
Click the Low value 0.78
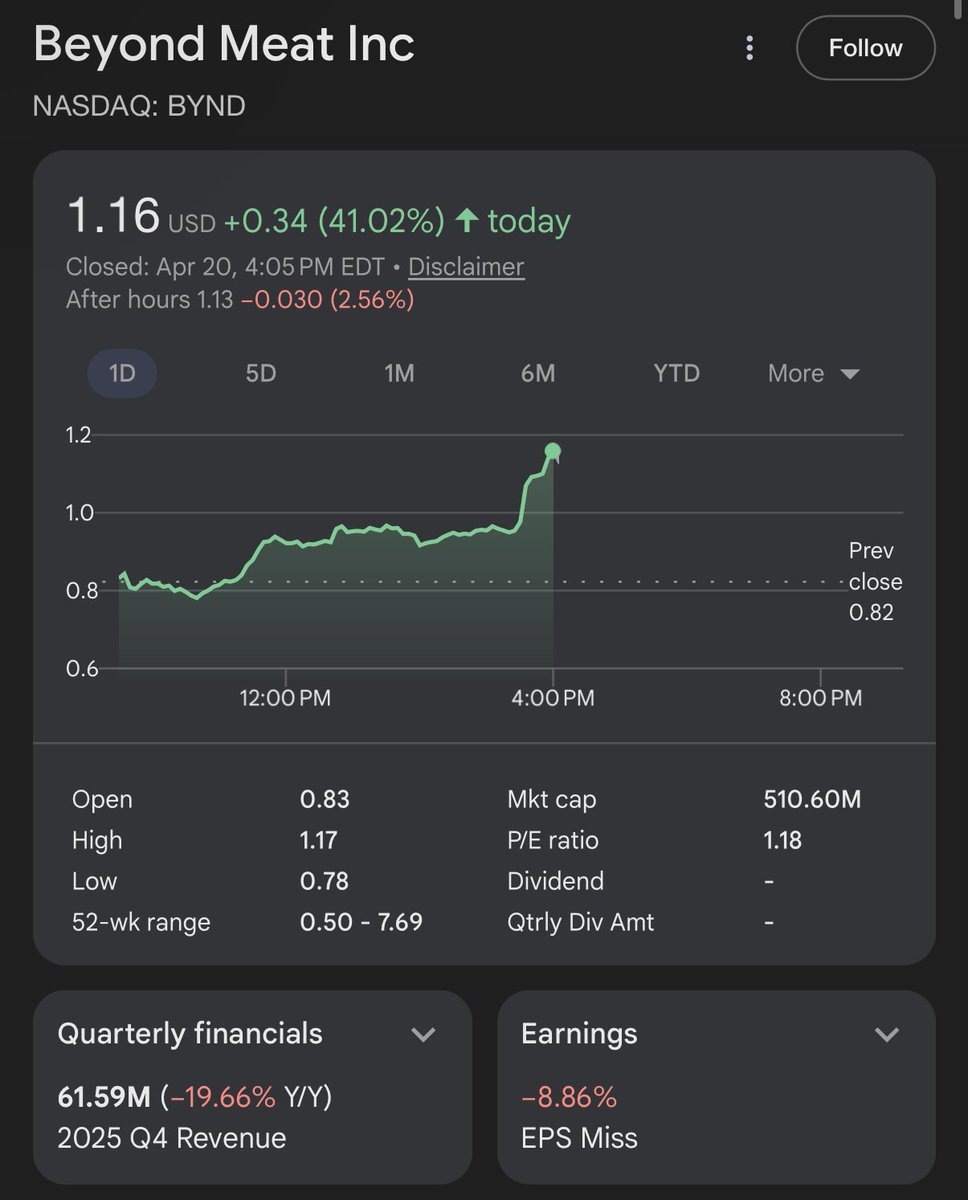click(325, 881)
